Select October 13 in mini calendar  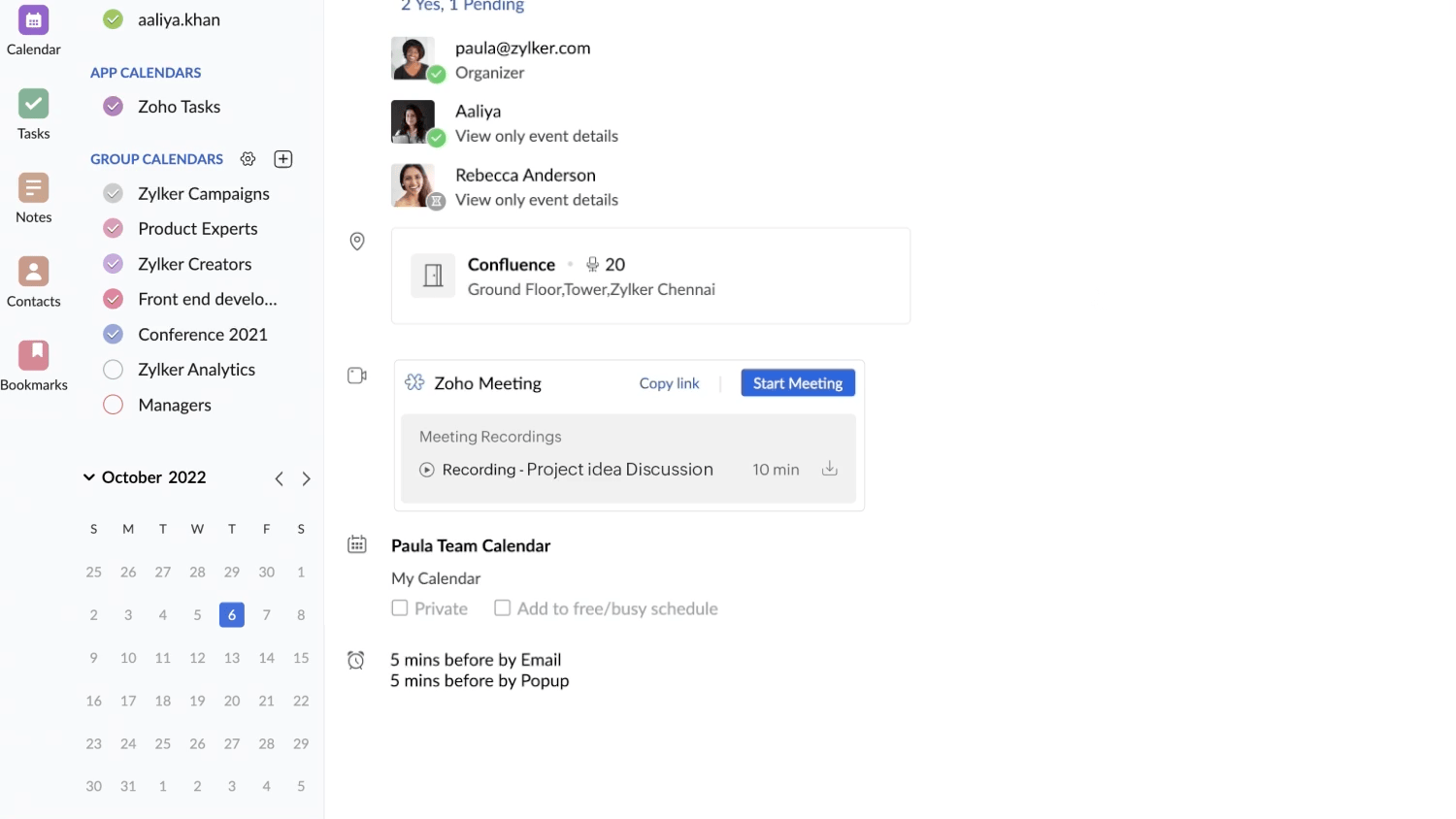point(232,658)
